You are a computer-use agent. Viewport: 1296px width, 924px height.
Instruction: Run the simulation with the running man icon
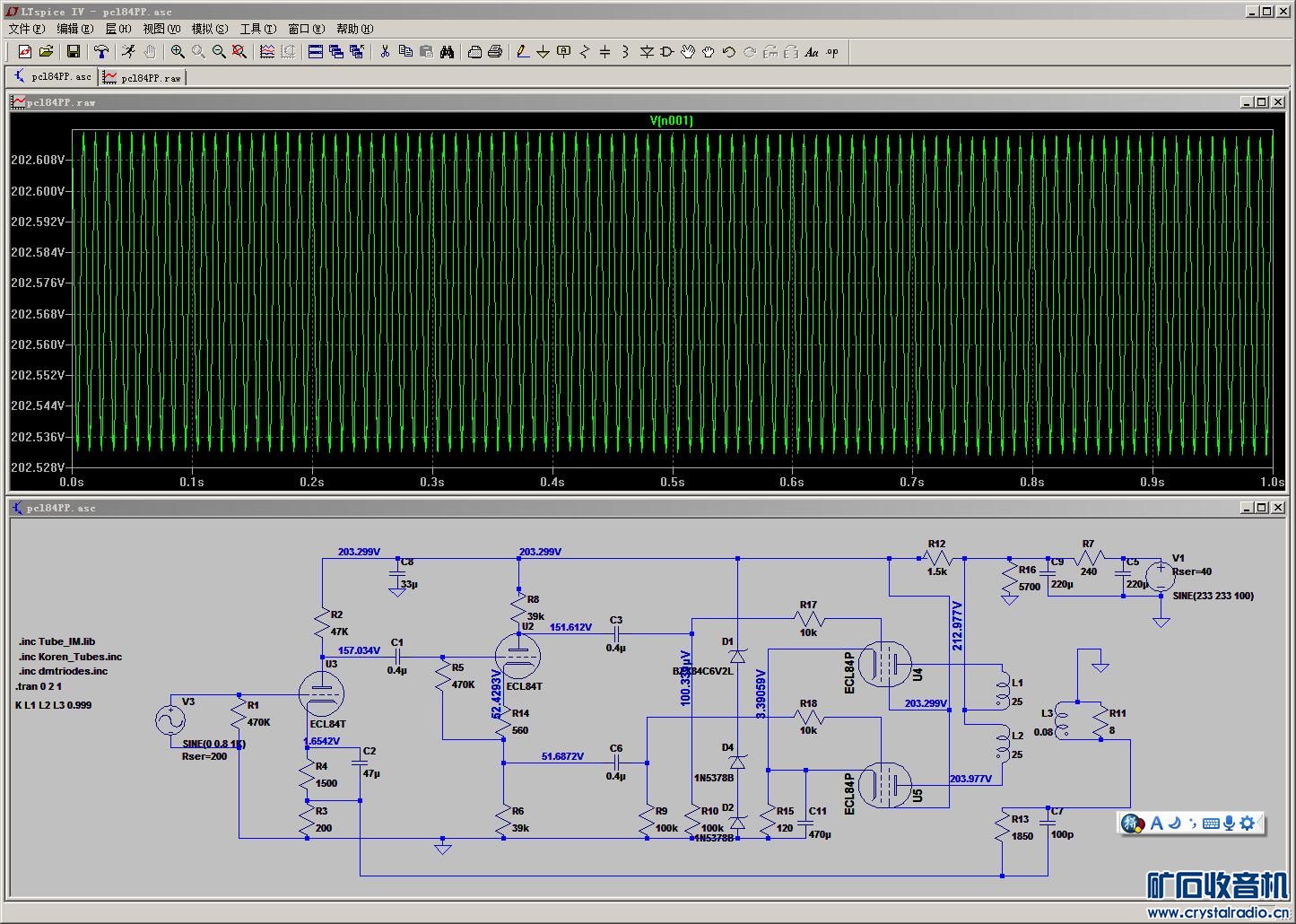point(128,52)
